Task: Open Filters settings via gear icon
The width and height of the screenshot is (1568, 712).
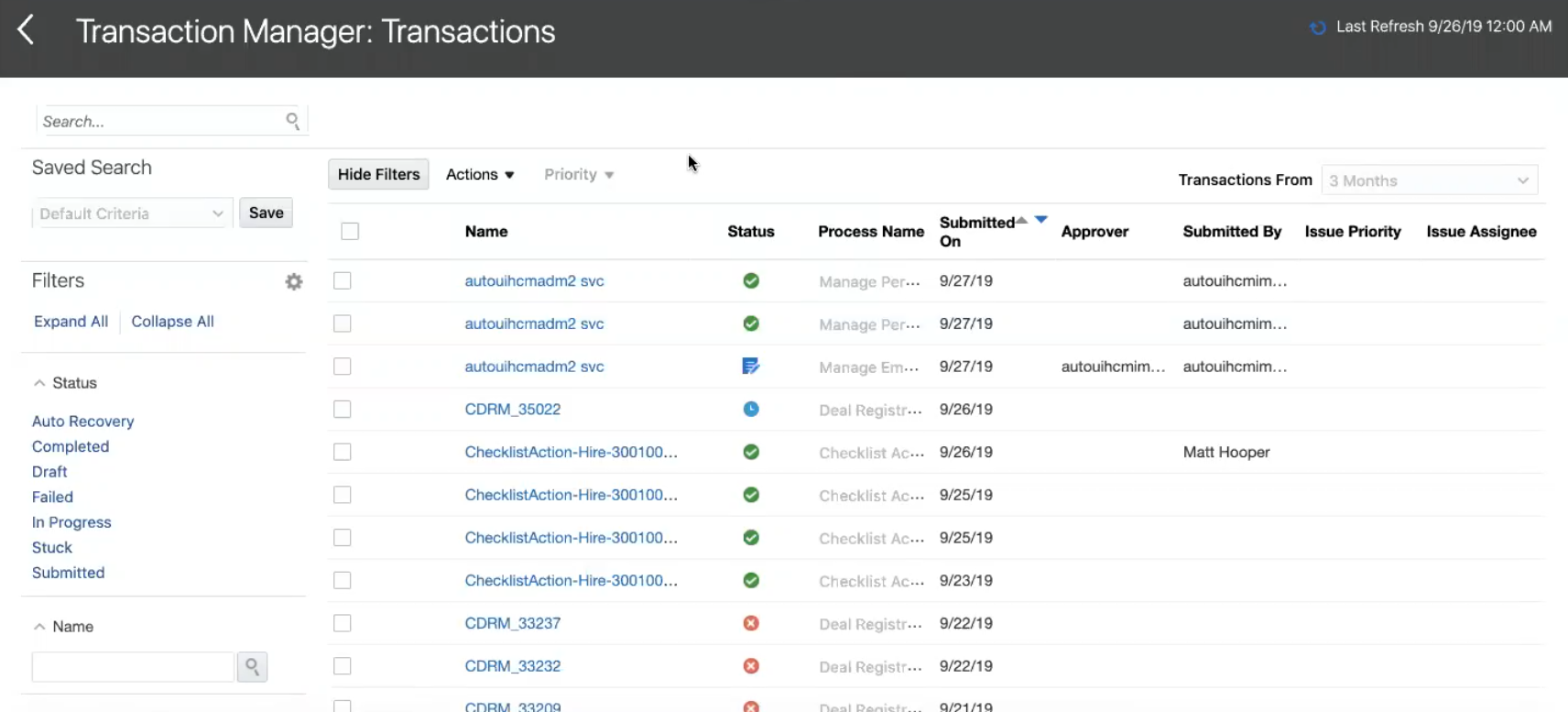Action: 294,282
